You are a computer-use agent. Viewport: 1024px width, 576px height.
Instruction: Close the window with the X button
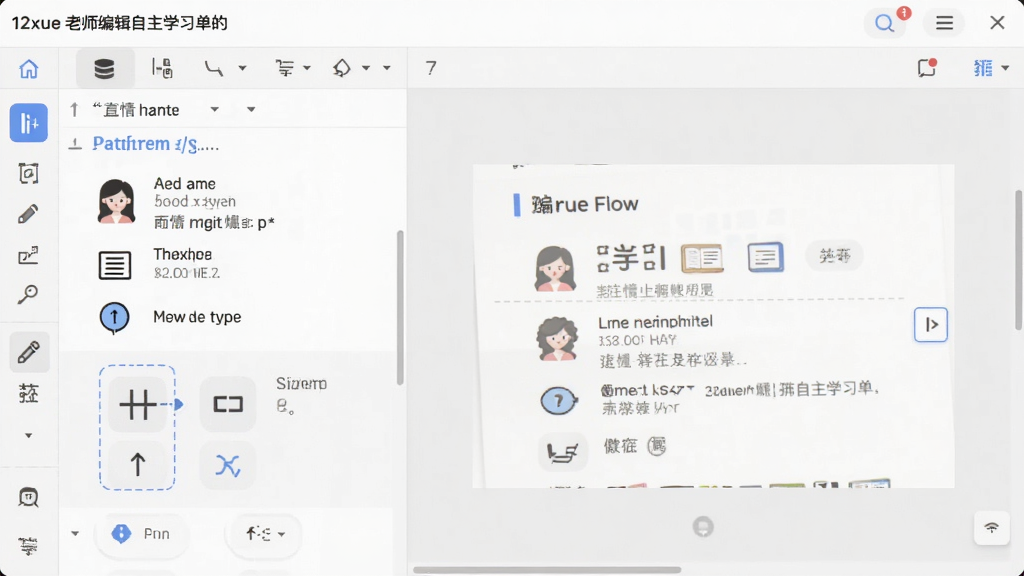(x=997, y=23)
